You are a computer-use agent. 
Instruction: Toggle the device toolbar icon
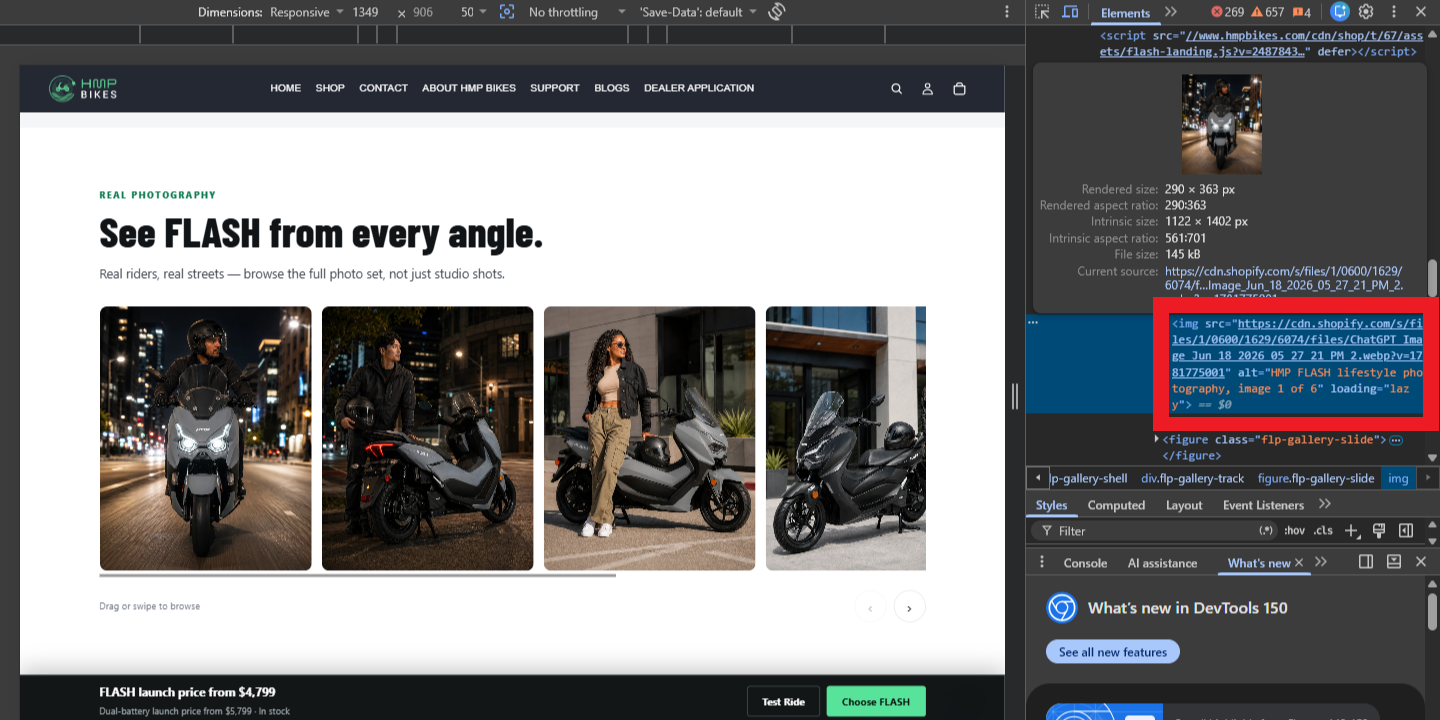pos(1070,12)
